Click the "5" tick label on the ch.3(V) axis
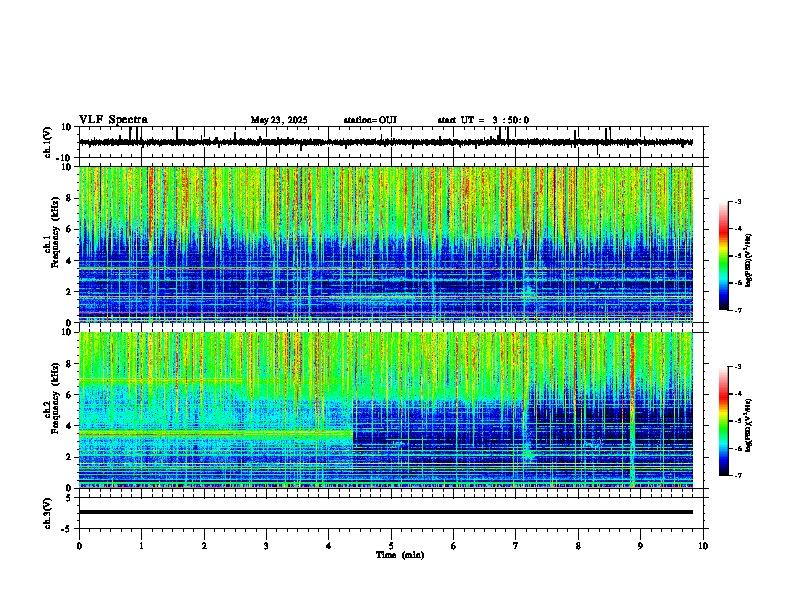The width and height of the screenshot is (792, 612). (69, 498)
